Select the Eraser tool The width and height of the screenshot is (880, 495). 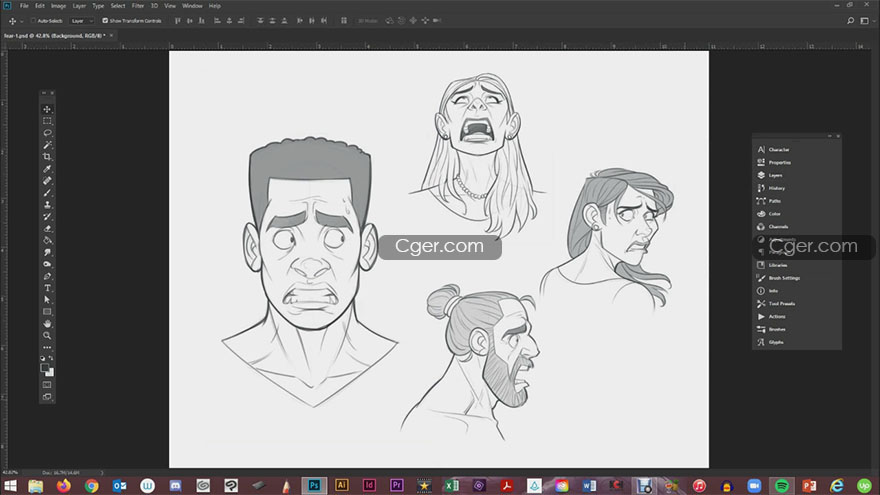(47, 228)
